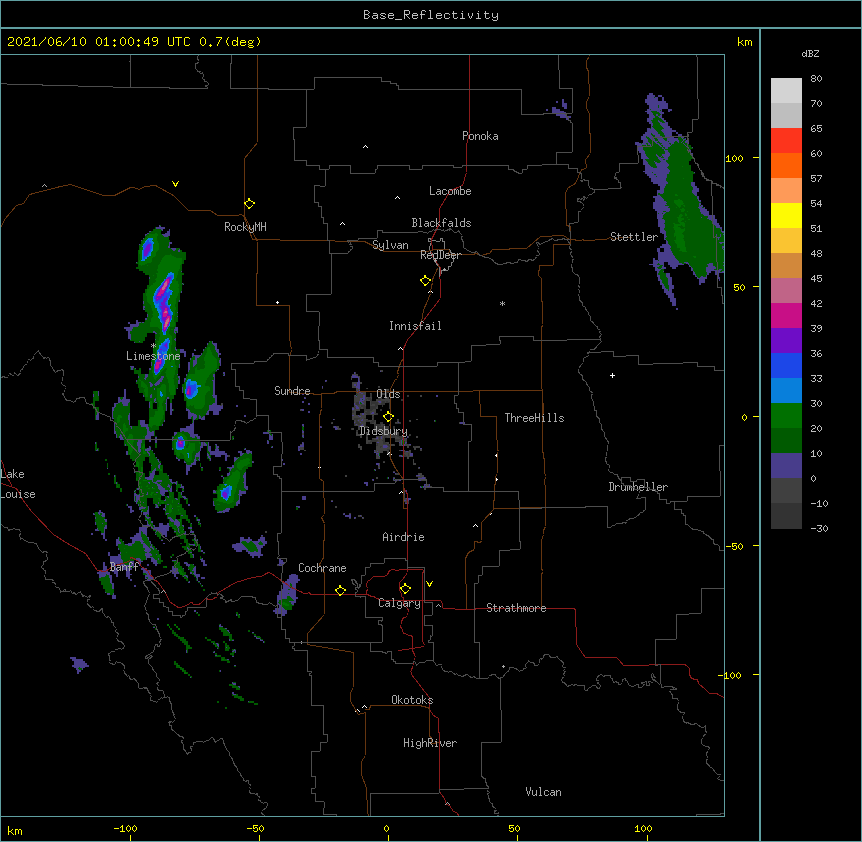The height and width of the screenshot is (842, 862).
Task: Click the Sundre city label
Action: (x=292, y=391)
